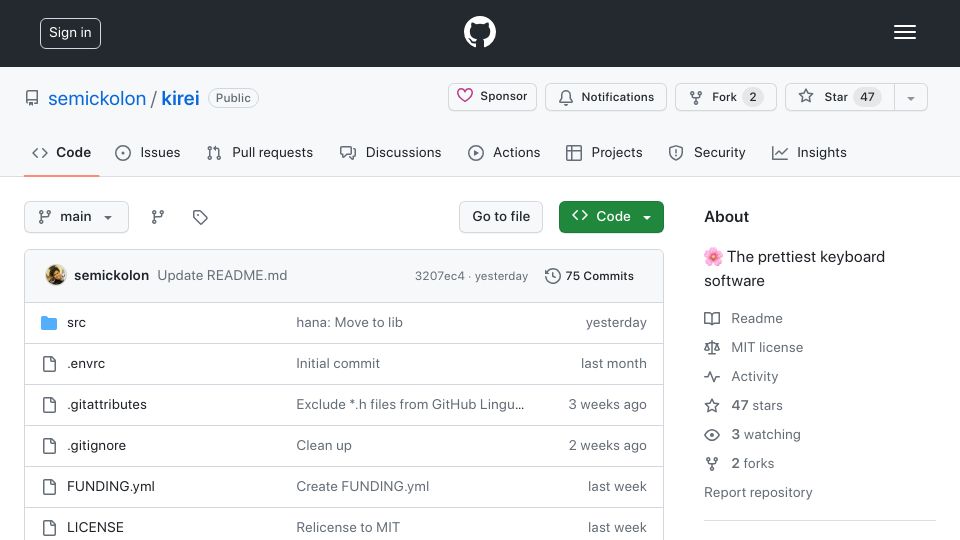Click the file icon next to .gitignore
Viewport: 960px width, 540px height.
click(50, 446)
